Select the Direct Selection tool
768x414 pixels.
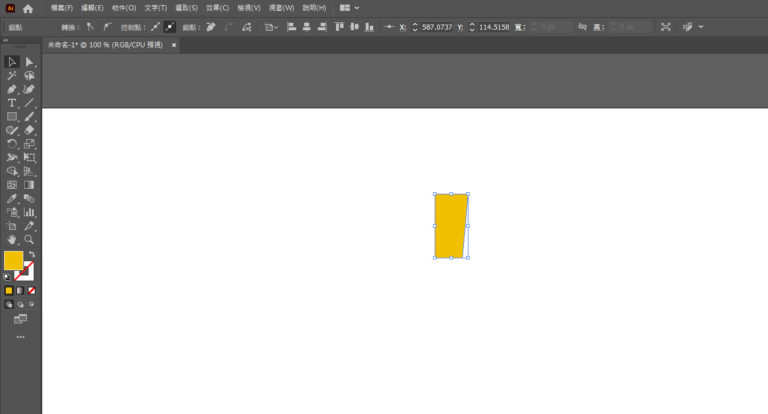[x=29, y=62]
